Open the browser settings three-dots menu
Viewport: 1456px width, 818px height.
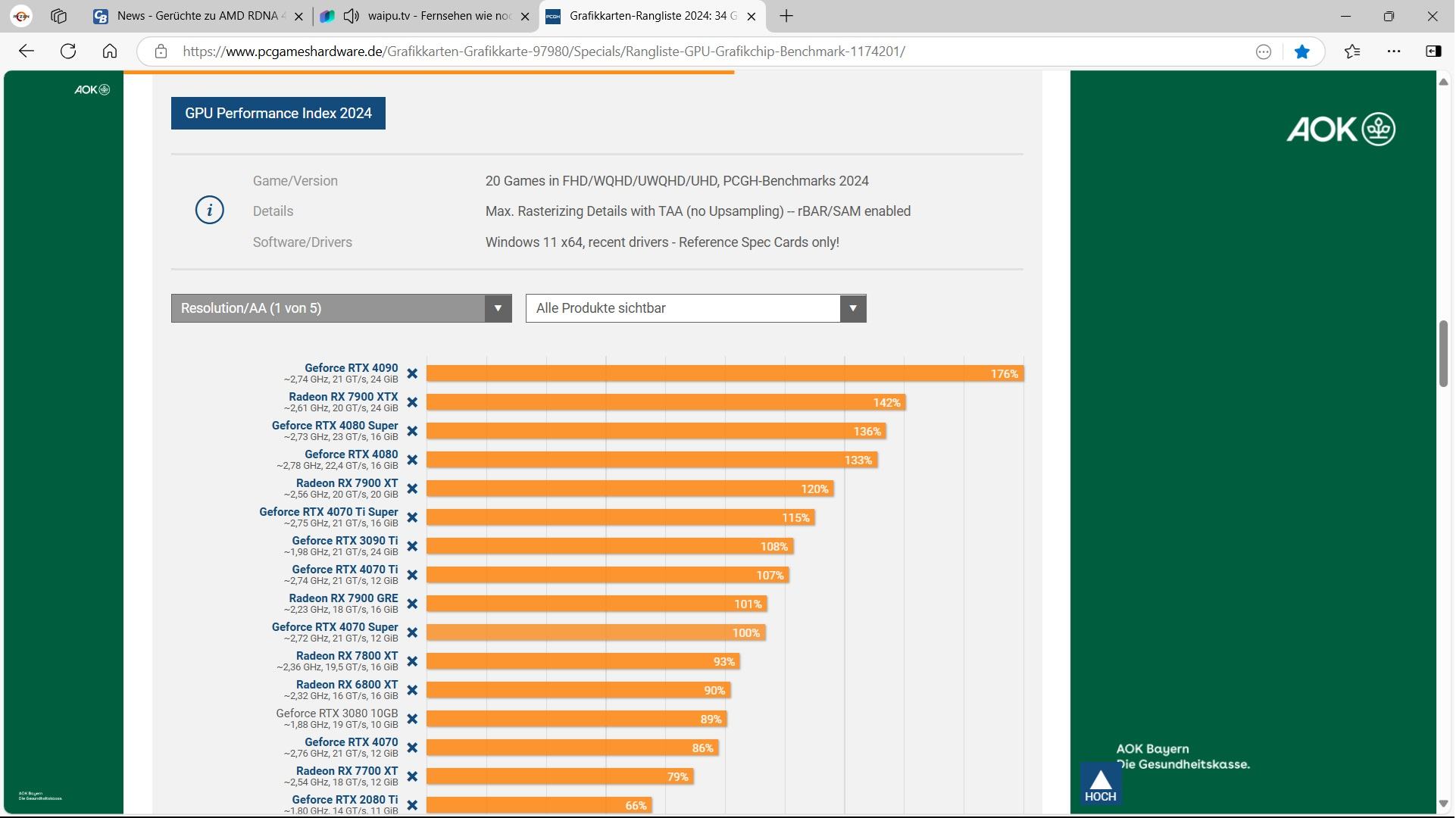(x=1394, y=52)
